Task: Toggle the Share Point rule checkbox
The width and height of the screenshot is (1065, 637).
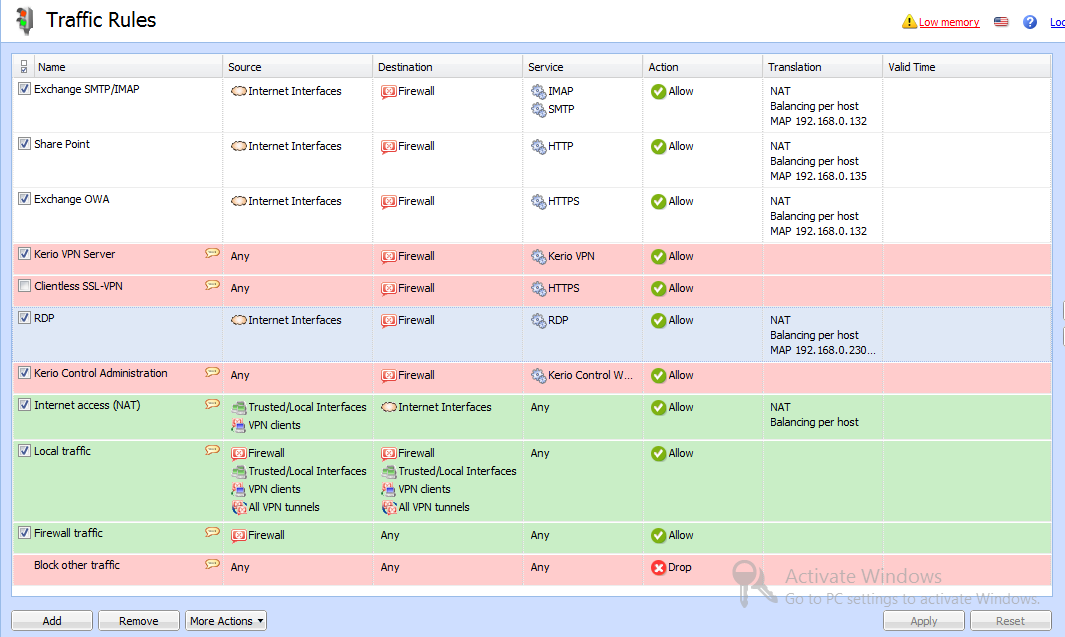Action: 24,143
